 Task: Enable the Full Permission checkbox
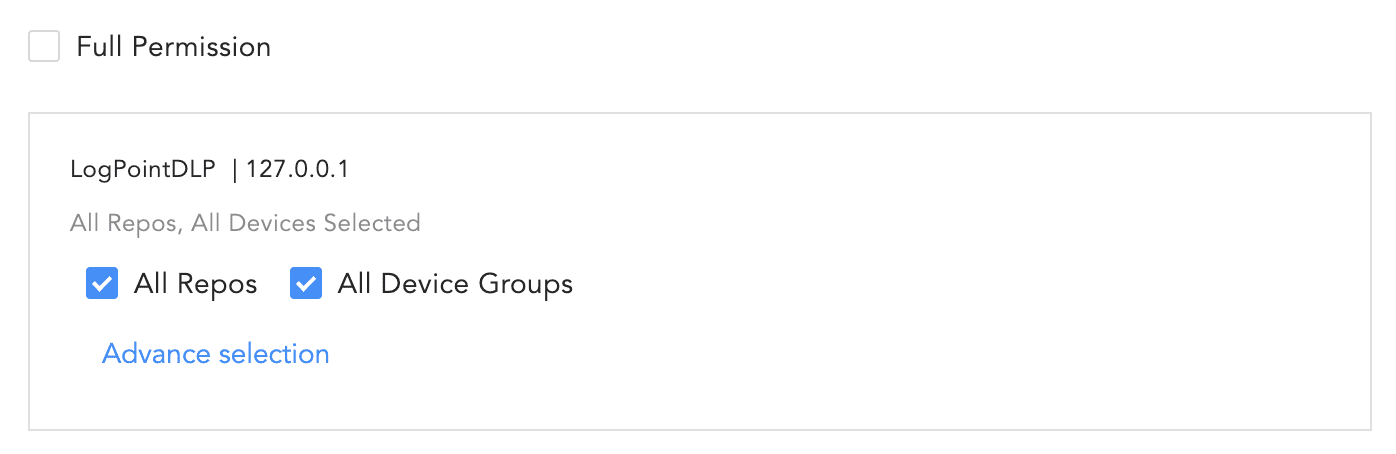click(44, 46)
